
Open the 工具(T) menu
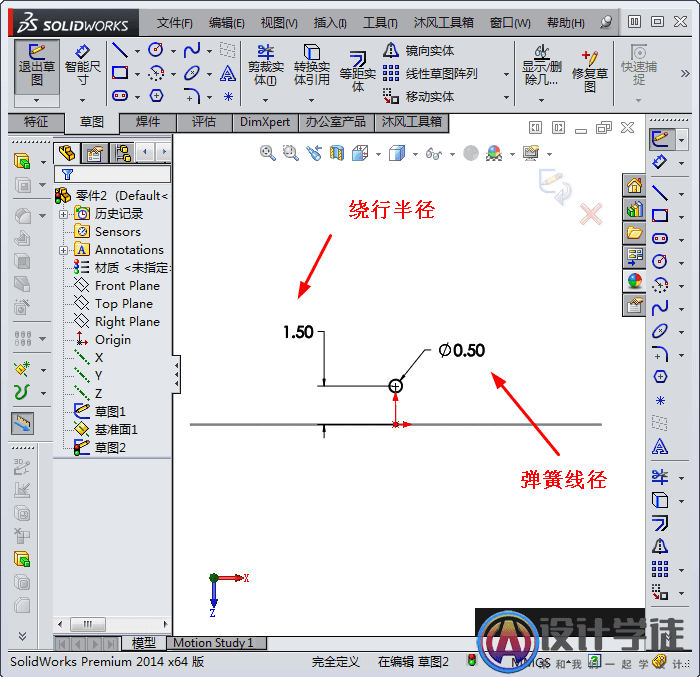click(x=380, y=22)
